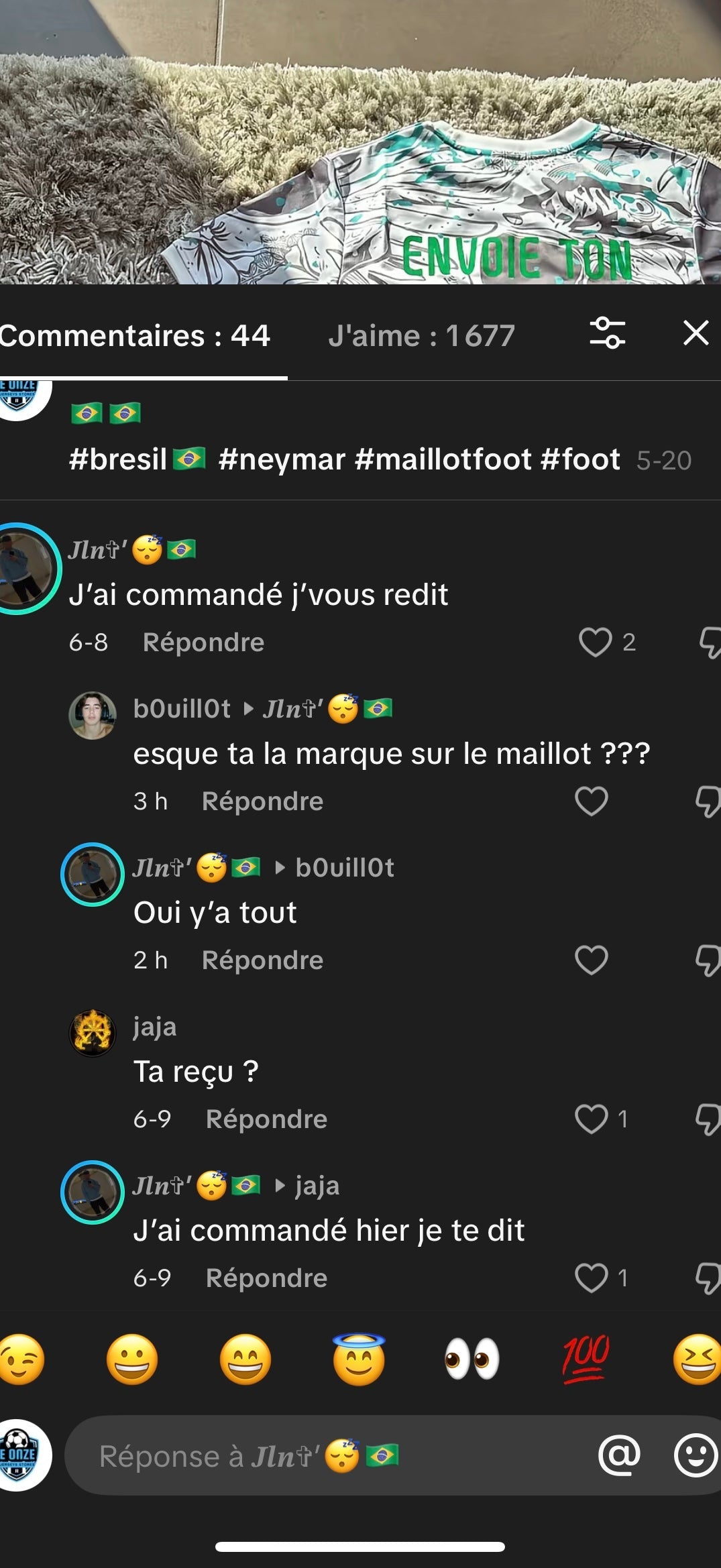Open jaja's profile picture

[x=93, y=1033]
